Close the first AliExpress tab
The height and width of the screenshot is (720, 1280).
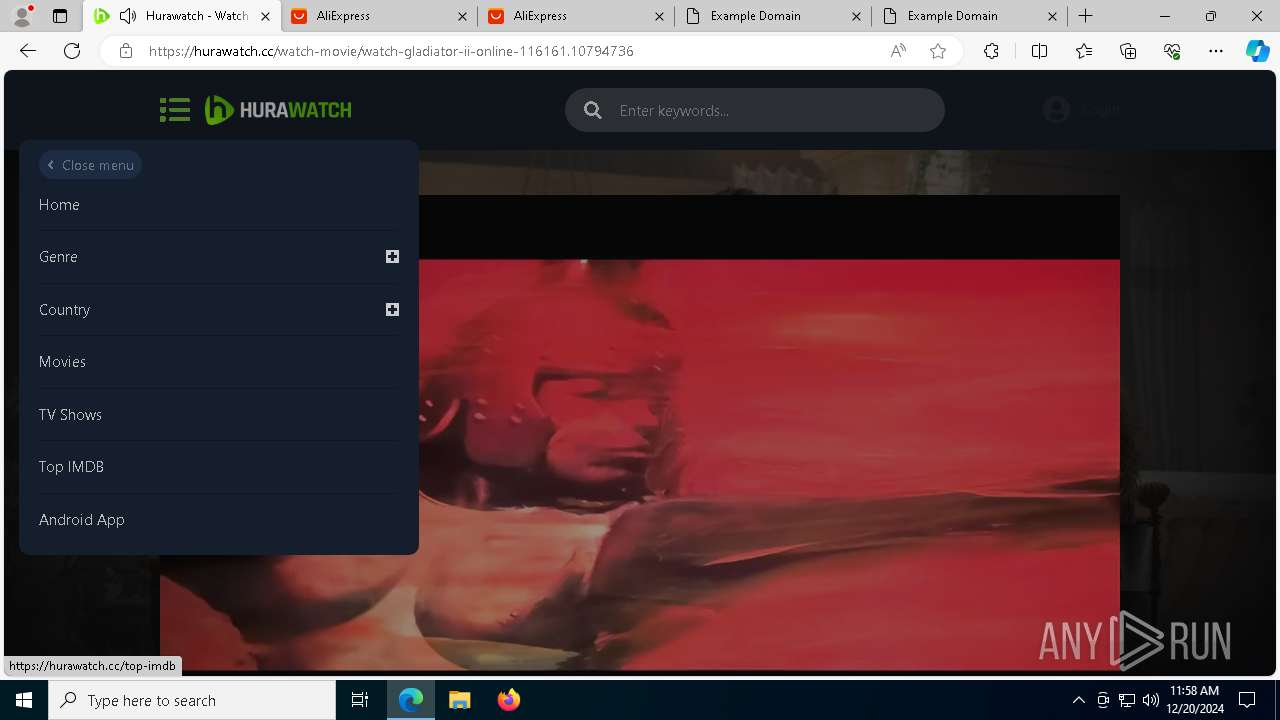[x=462, y=16]
